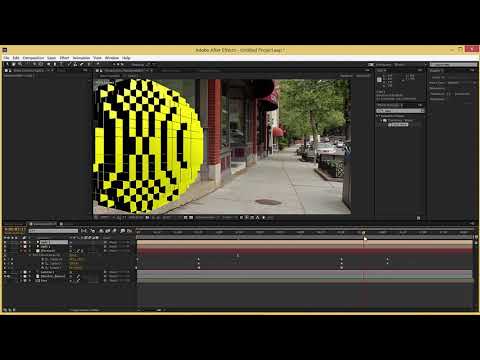Hide the first timeline layer with its eye
The width and height of the screenshot is (480, 360).
tap(5, 242)
